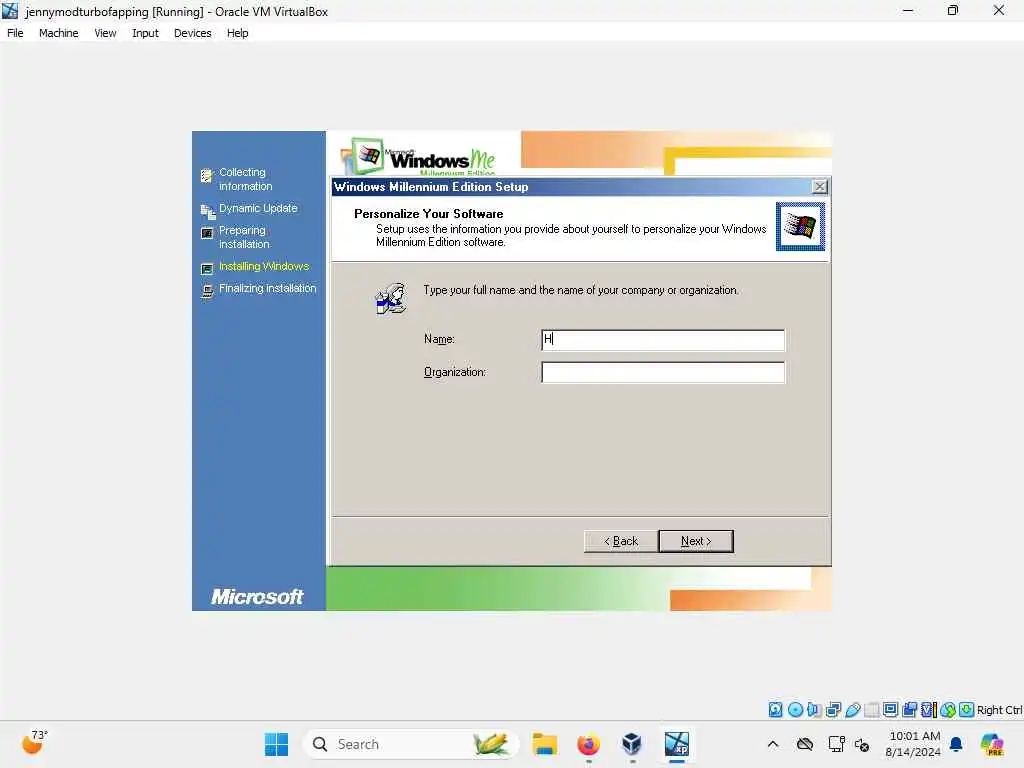
Task: Open VirtualBox Manager from the taskbar
Action: [x=632, y=744]
